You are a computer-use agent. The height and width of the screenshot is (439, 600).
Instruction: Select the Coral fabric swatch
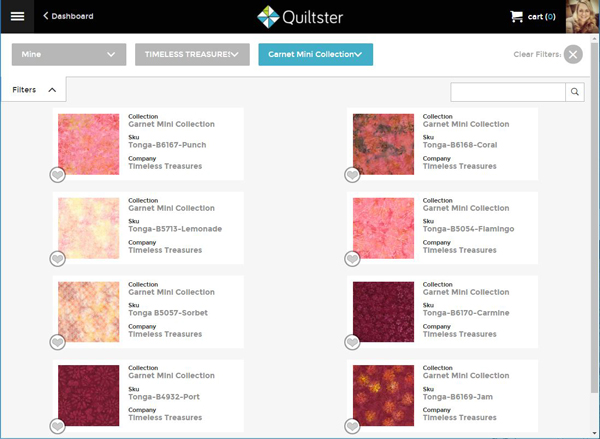click(383, 144)
